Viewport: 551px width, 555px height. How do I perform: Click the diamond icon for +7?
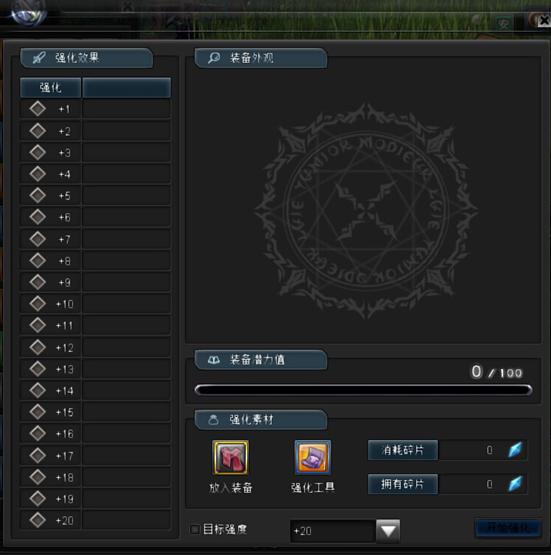(x=38, y=239)
